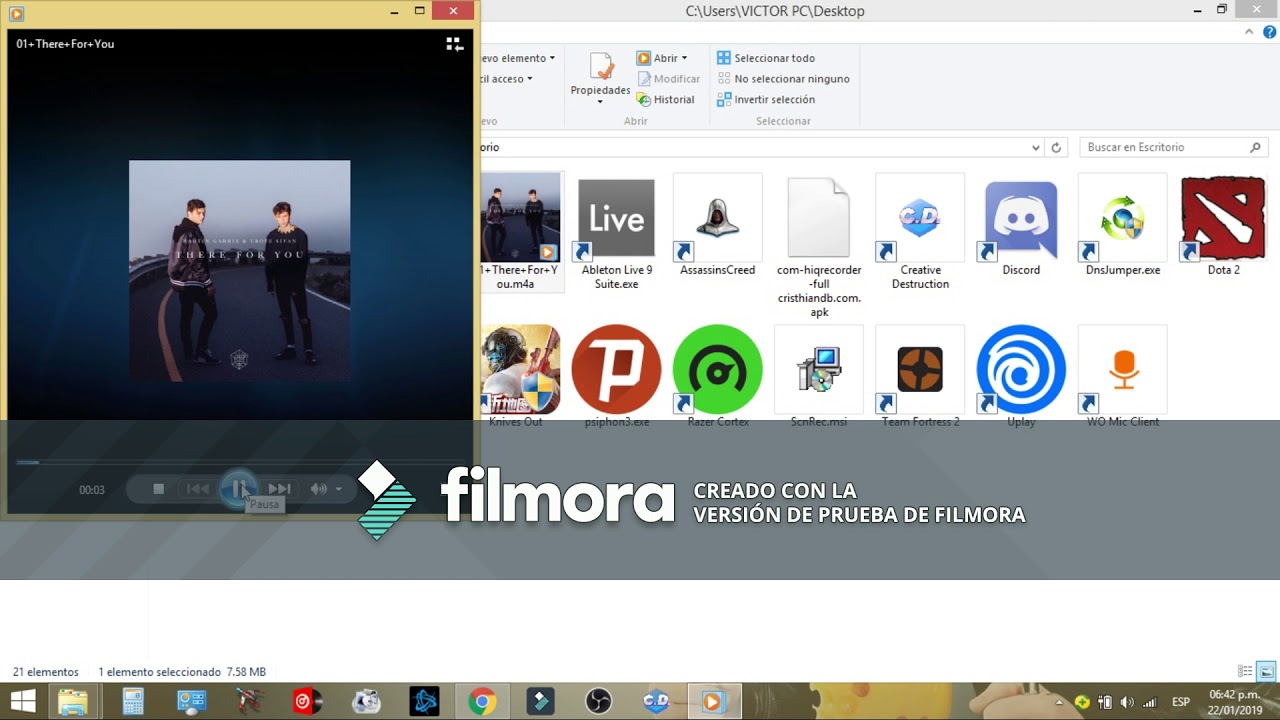Open OBS Studio from taskbar

(x=599, y=702)
